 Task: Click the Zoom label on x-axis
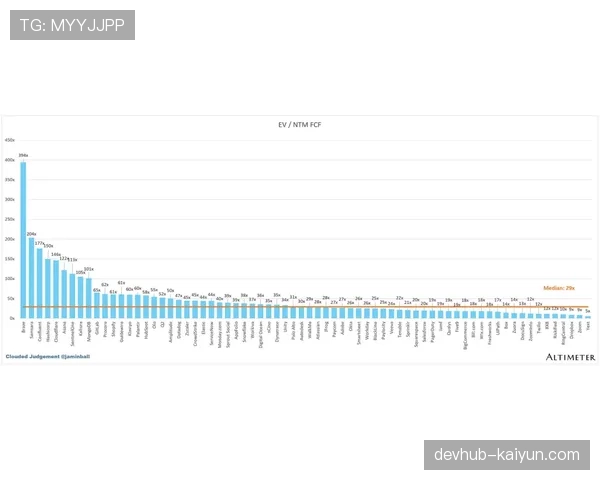580,326
